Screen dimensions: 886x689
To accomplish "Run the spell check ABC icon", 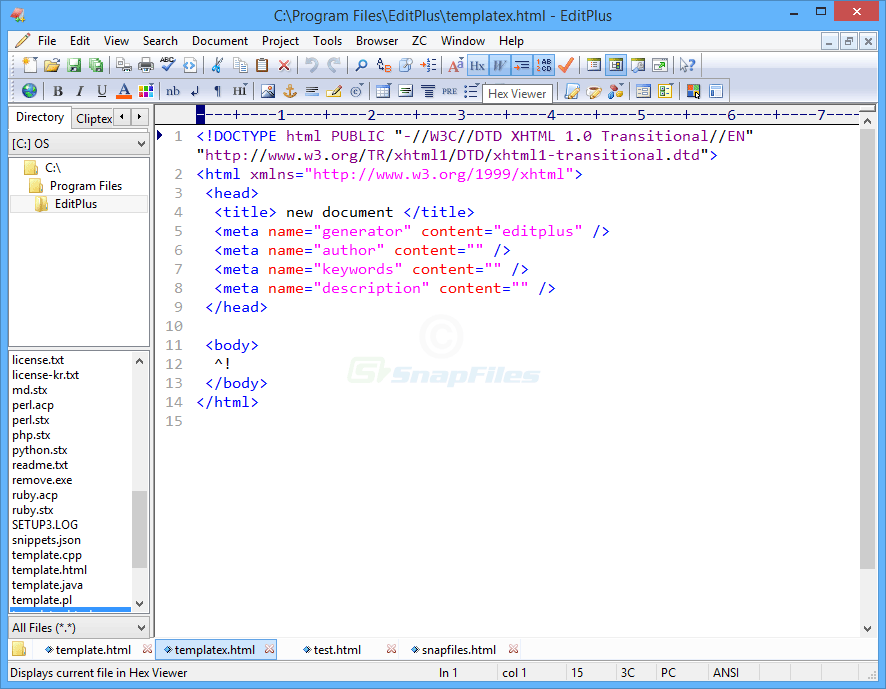I will tap(168, 65).
